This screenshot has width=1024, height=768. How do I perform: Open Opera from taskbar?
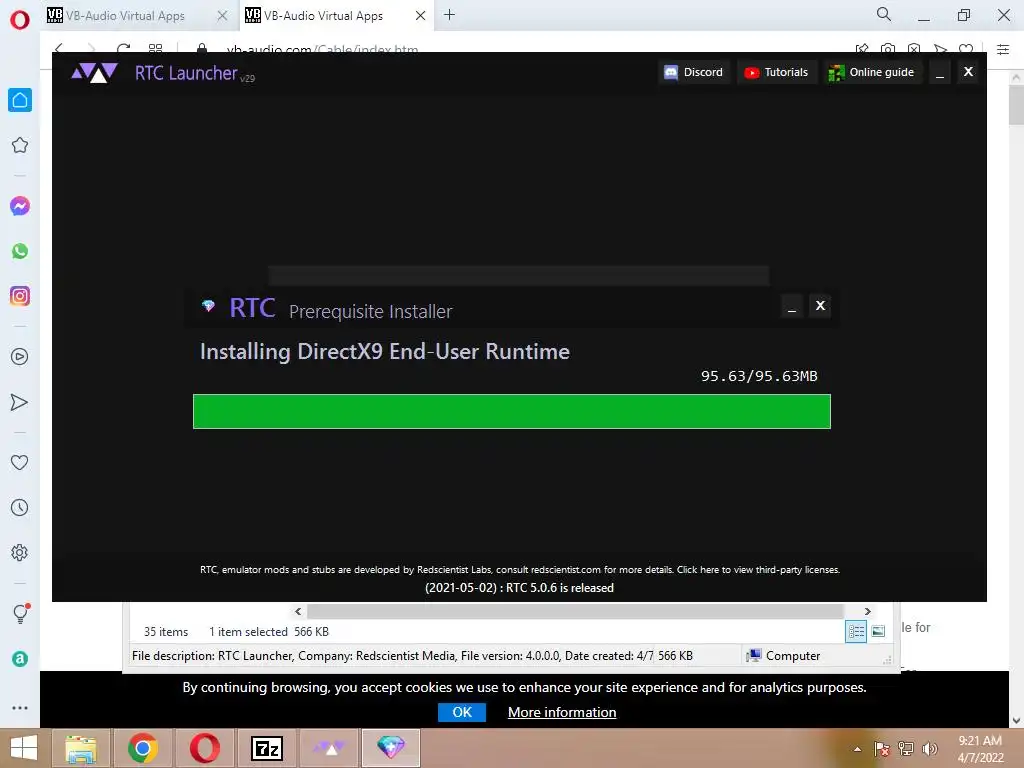(204, 748)
